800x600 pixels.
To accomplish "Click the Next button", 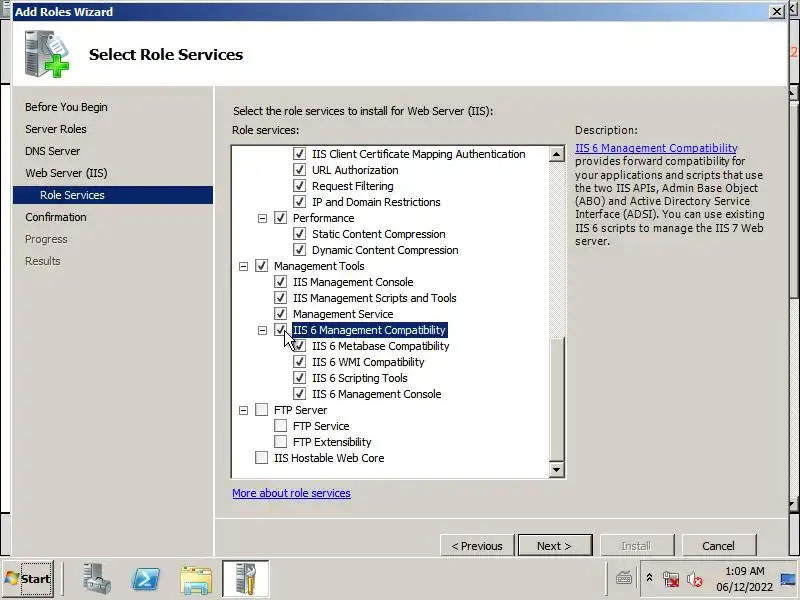I will (x=555, y=546).
